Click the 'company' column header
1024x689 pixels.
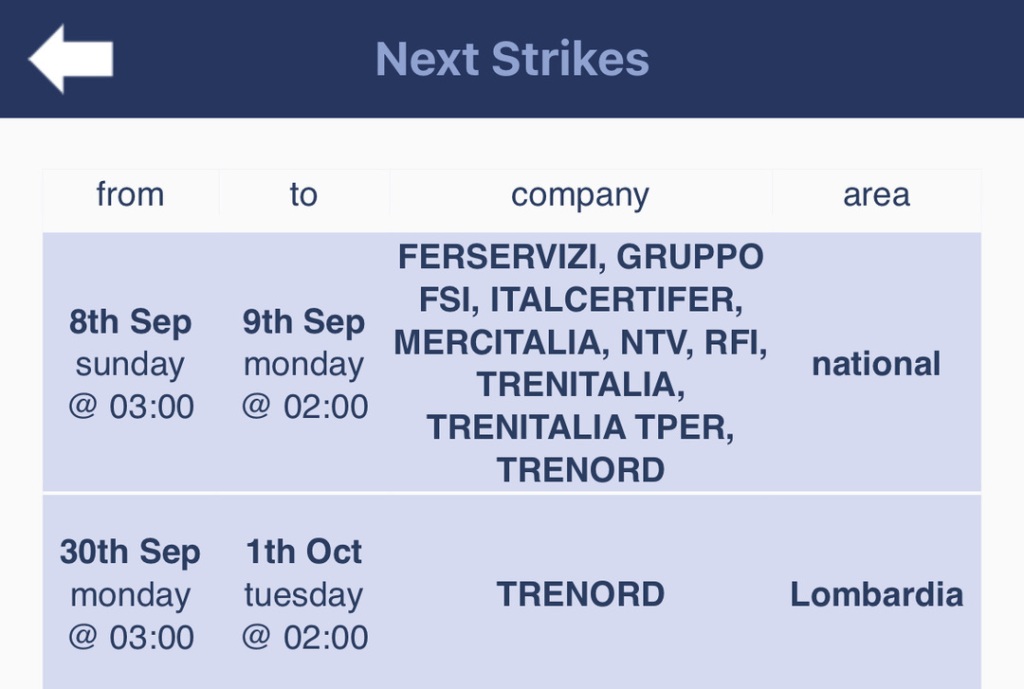pyautogui.click(x=580, y=195)
